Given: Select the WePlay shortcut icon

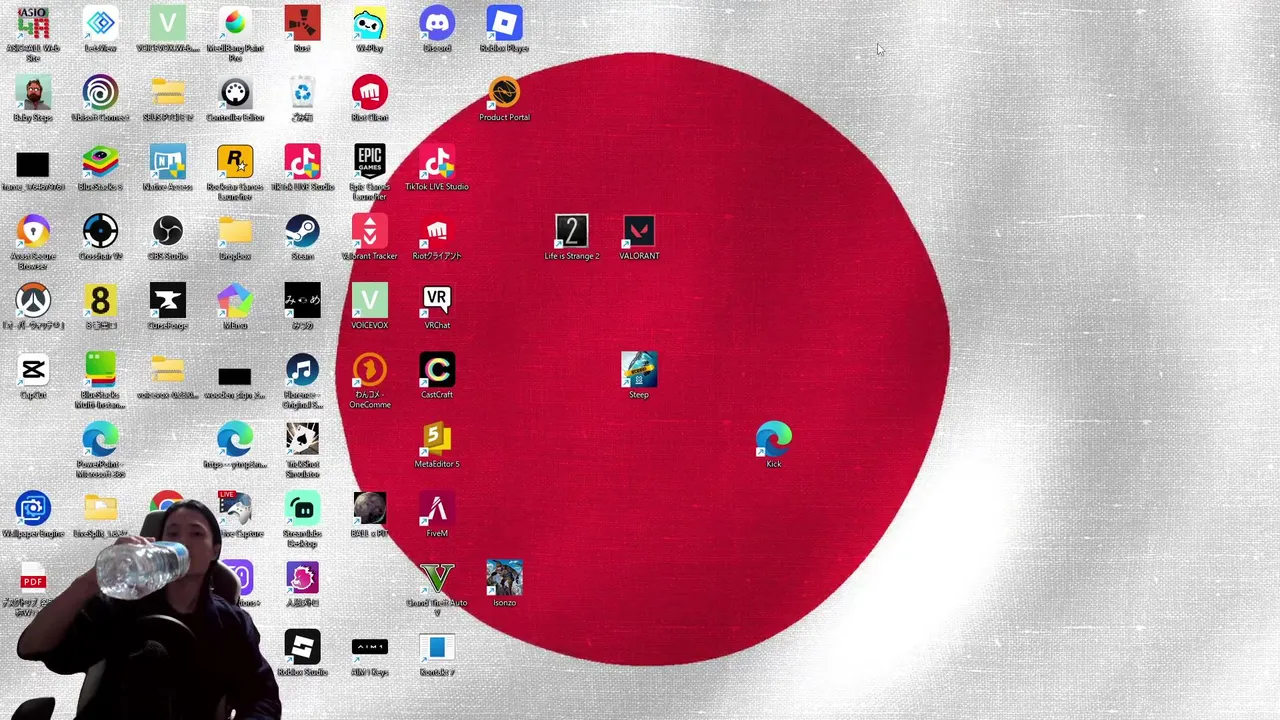Looking at the screenshot, I should click(x=369, y=24).
